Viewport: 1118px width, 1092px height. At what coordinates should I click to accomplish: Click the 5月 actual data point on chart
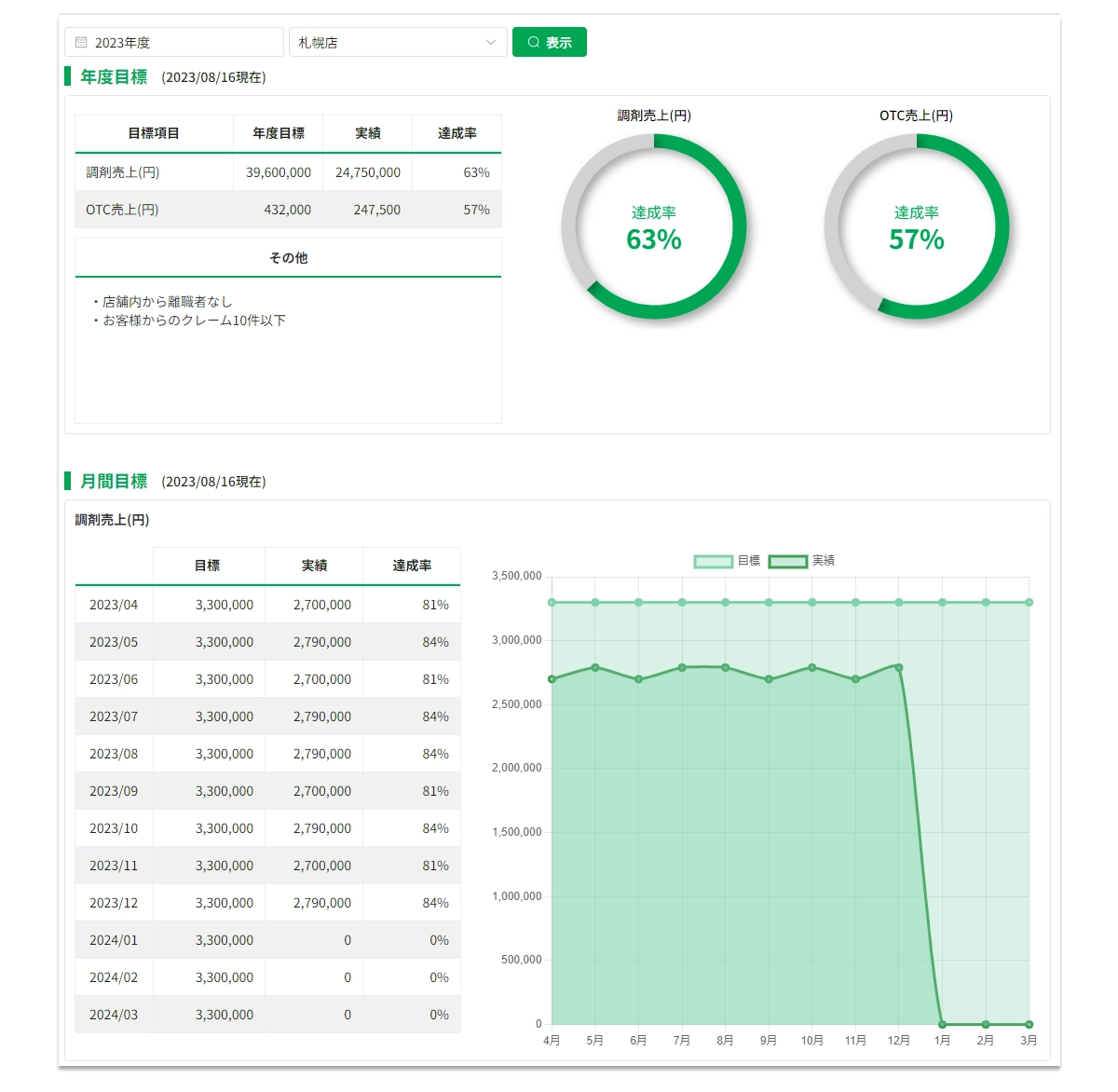point(595,667)
